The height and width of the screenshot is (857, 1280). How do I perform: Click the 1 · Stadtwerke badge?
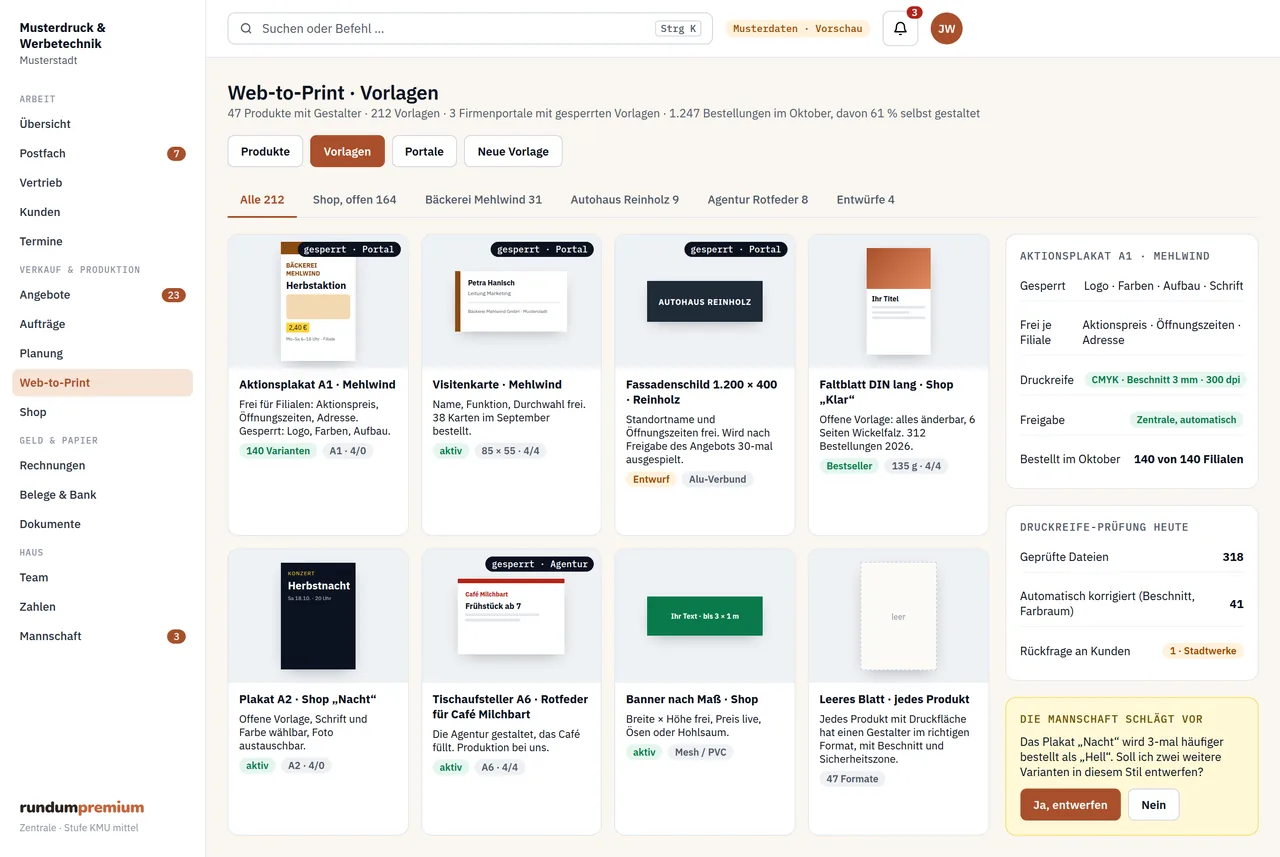(x=1203, y=651)
